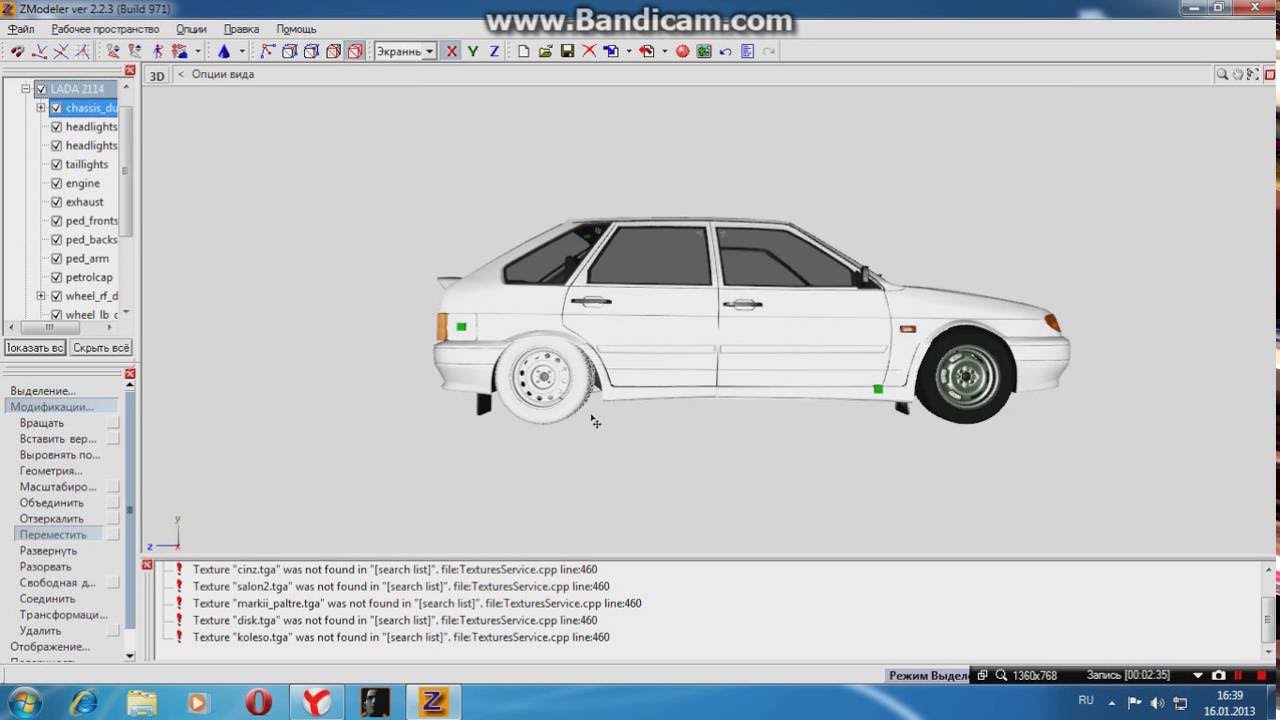Close the commands panel with red X

coord(130,374)
